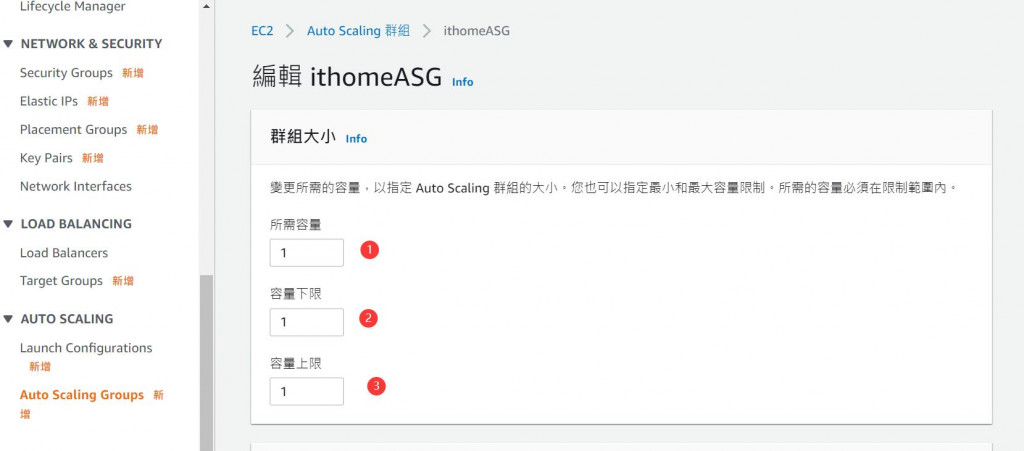Collapse the NETWORK & SECURITY section triangle
The height and width of the screenshot is (451, 1024).
(8, 44)
